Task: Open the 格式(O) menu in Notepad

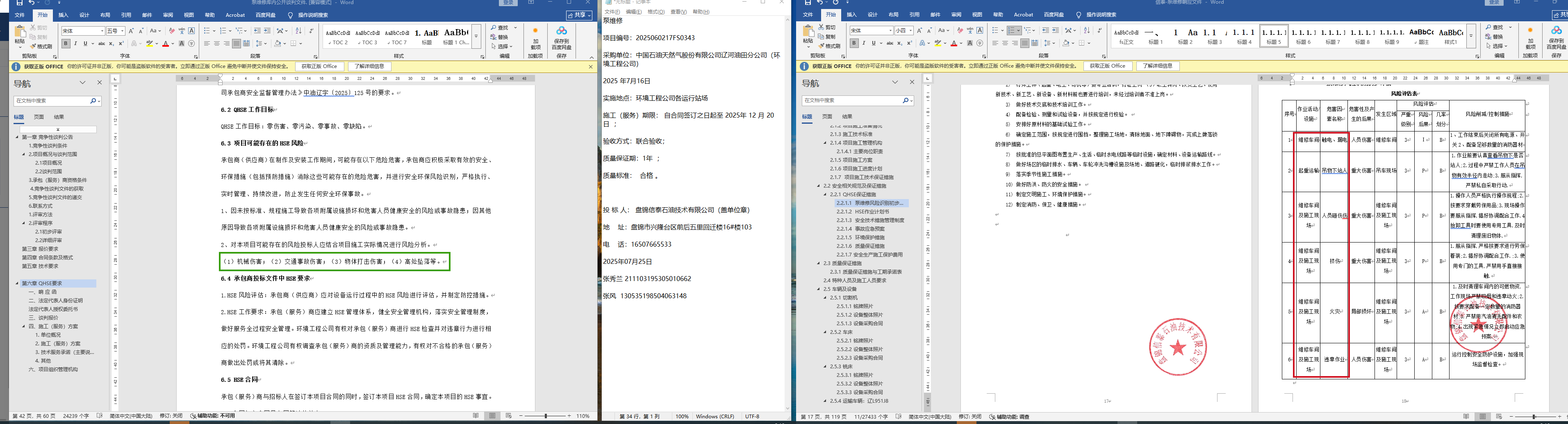Action: [x=656, y=11]
